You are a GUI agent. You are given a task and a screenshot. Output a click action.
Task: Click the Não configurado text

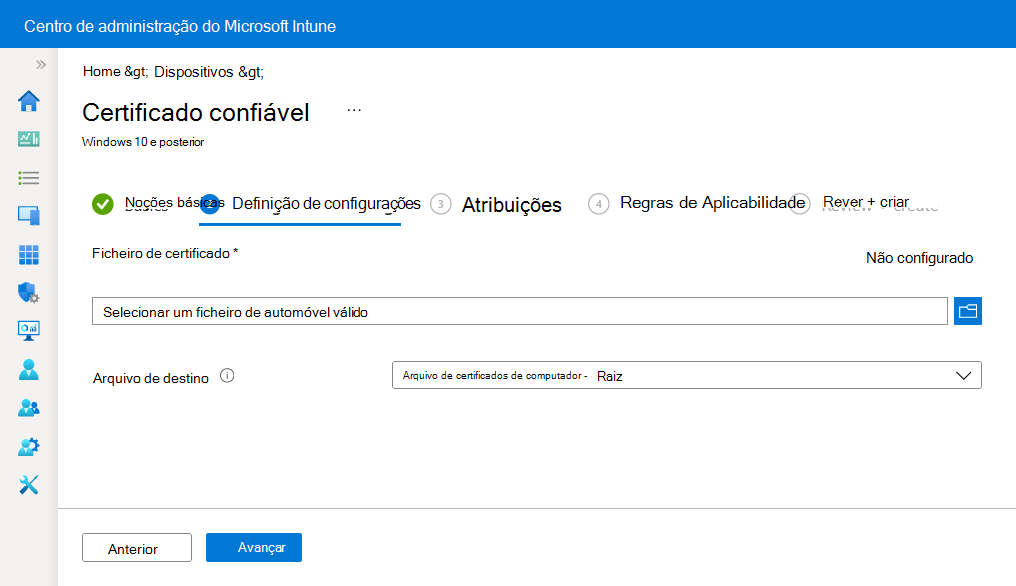919,258
